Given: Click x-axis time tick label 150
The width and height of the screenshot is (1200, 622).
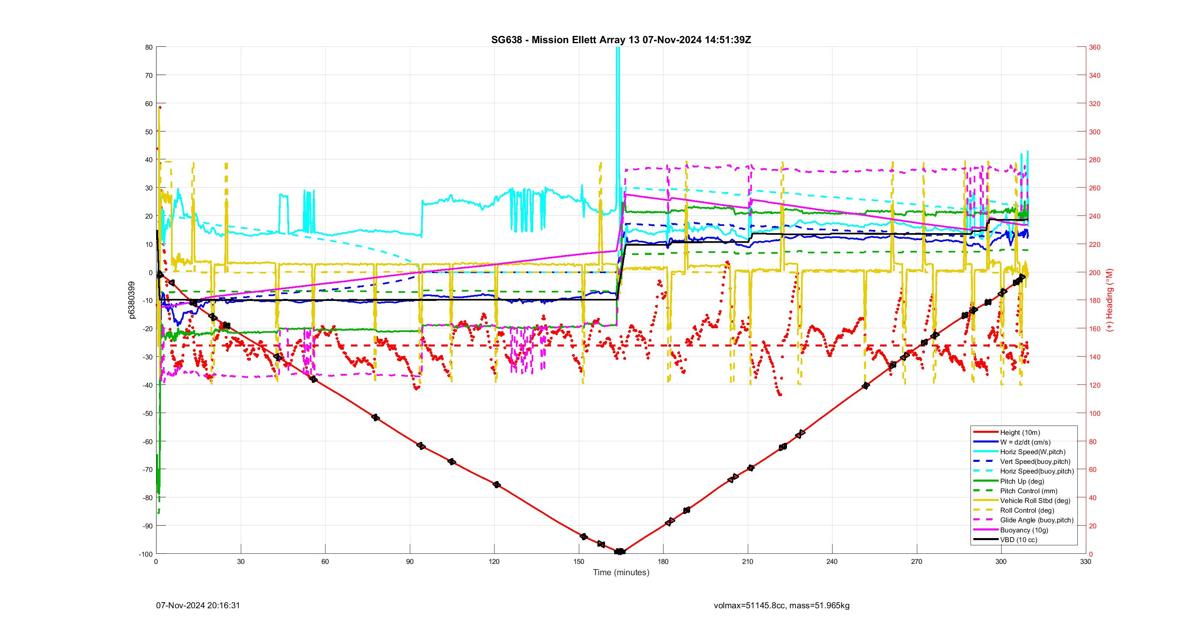Looking at the screenshot, I should point(579,562).
